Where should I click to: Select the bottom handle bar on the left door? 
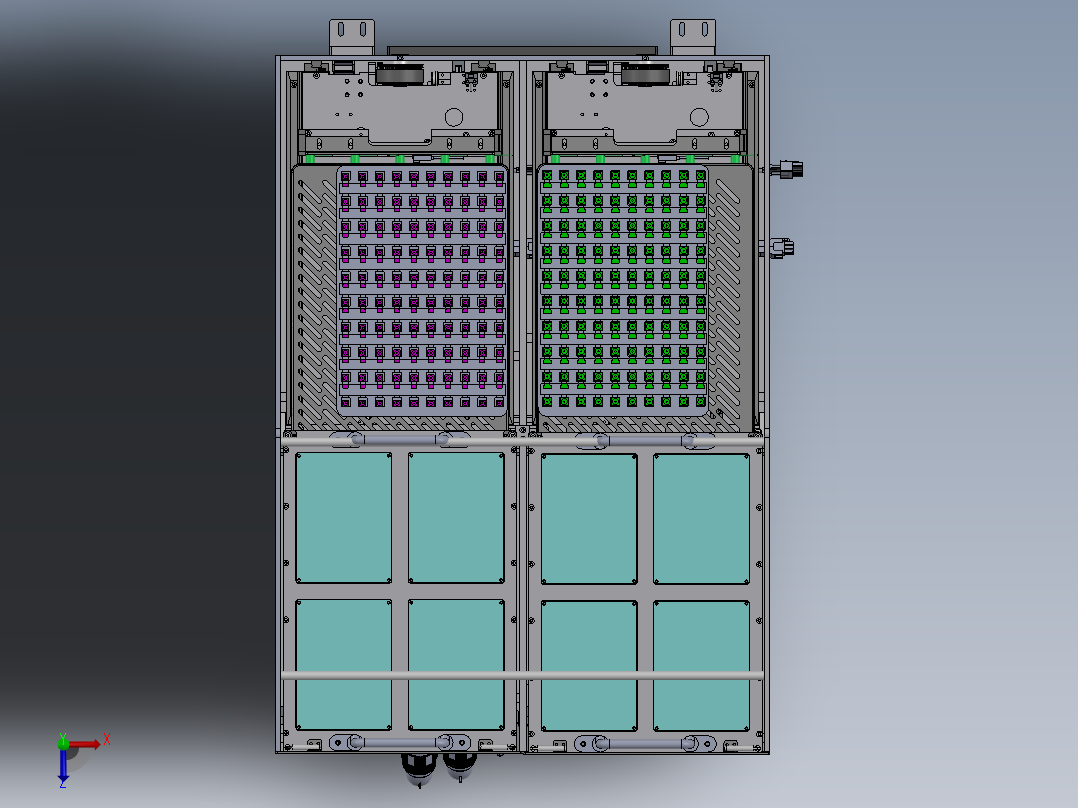click(400, 743)
